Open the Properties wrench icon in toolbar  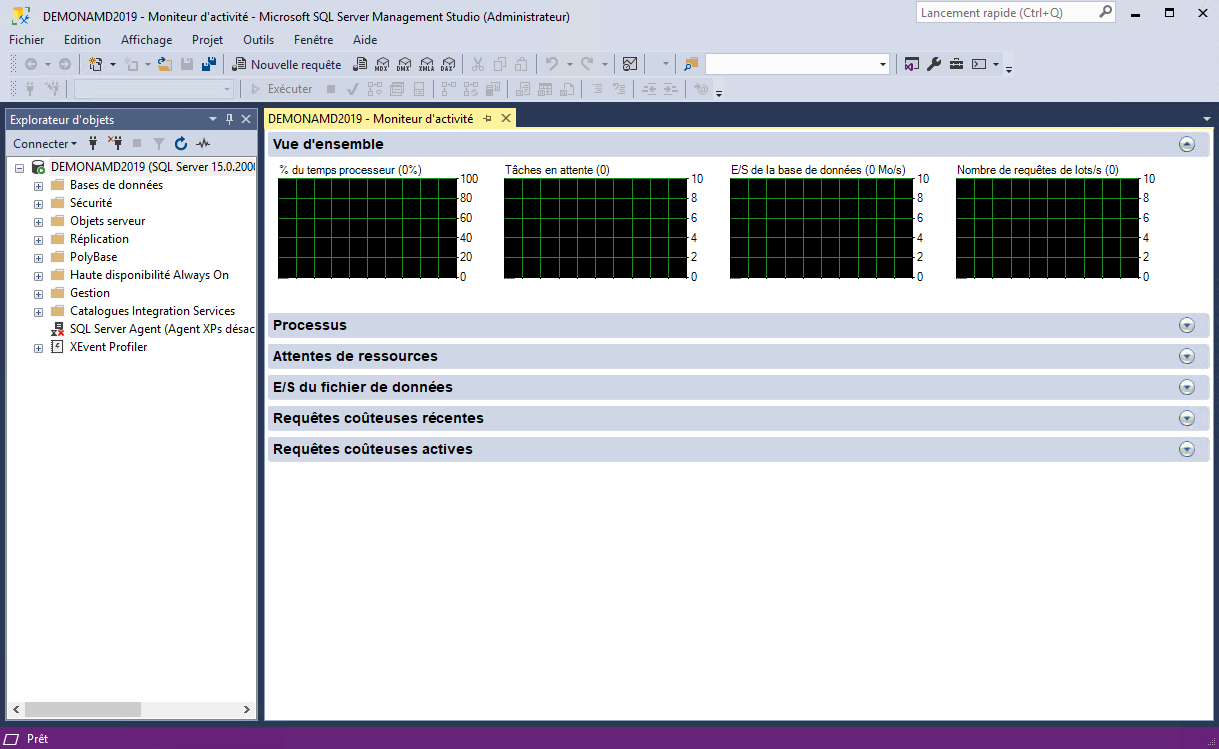934,64
